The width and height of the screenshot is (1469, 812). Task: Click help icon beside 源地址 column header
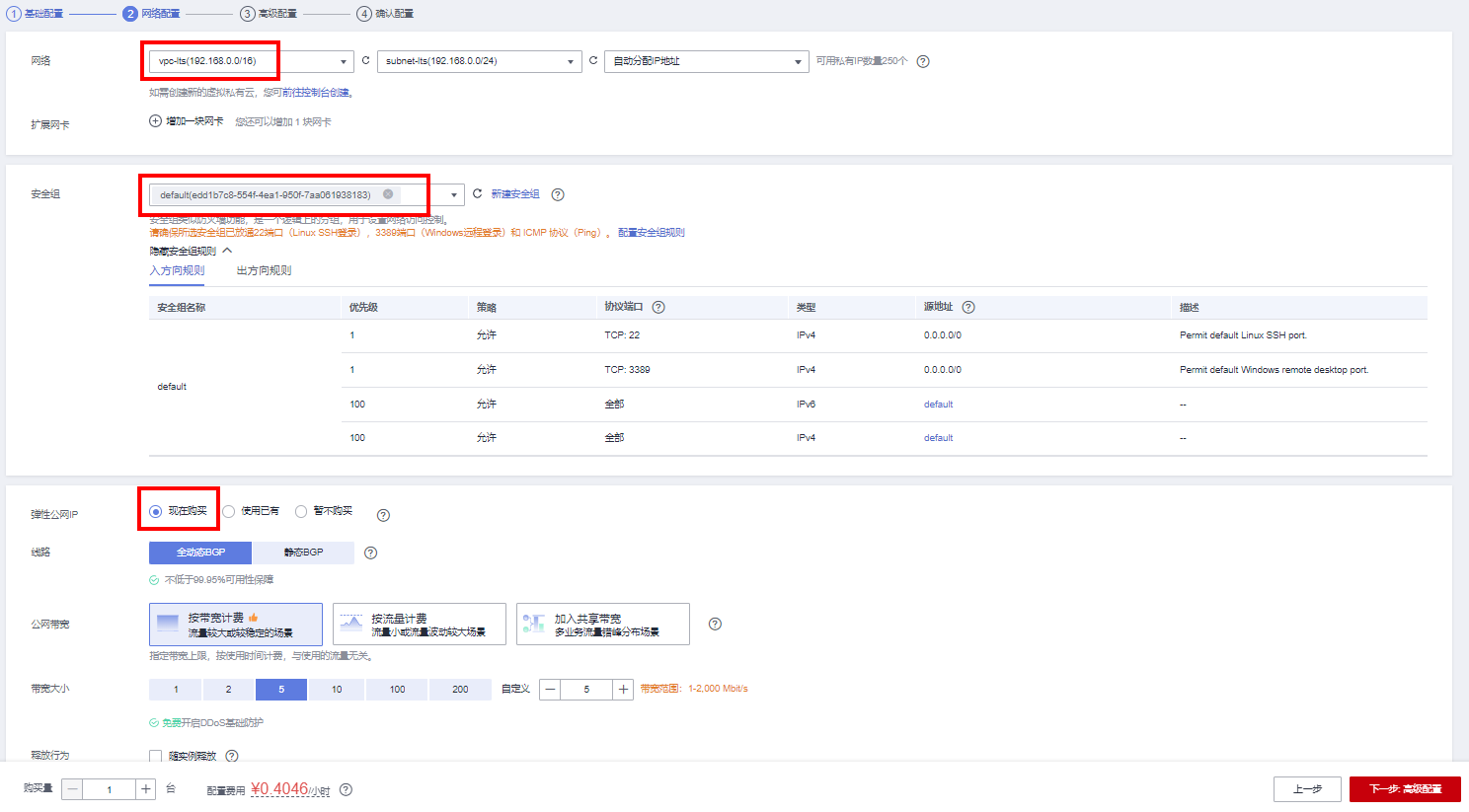coord(968,307)
